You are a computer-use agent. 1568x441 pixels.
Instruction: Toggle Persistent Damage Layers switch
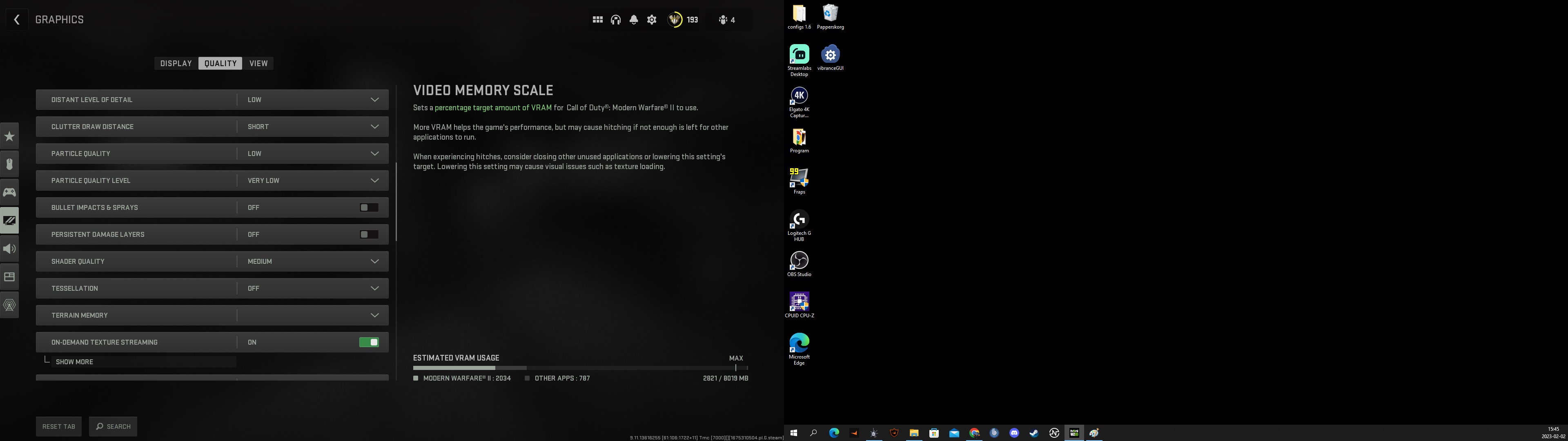[x=369, y=234]
